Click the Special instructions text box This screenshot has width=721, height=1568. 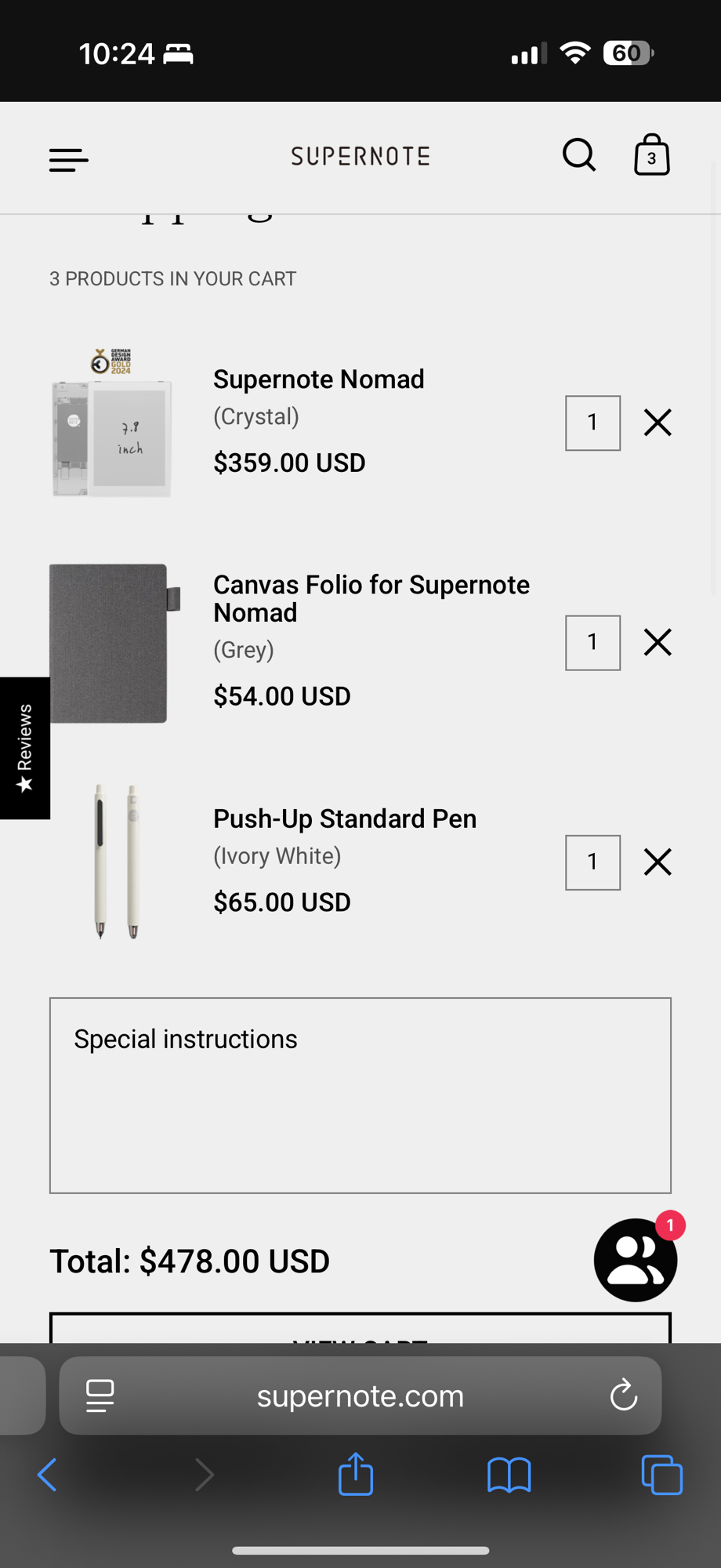coord(360,1095)
